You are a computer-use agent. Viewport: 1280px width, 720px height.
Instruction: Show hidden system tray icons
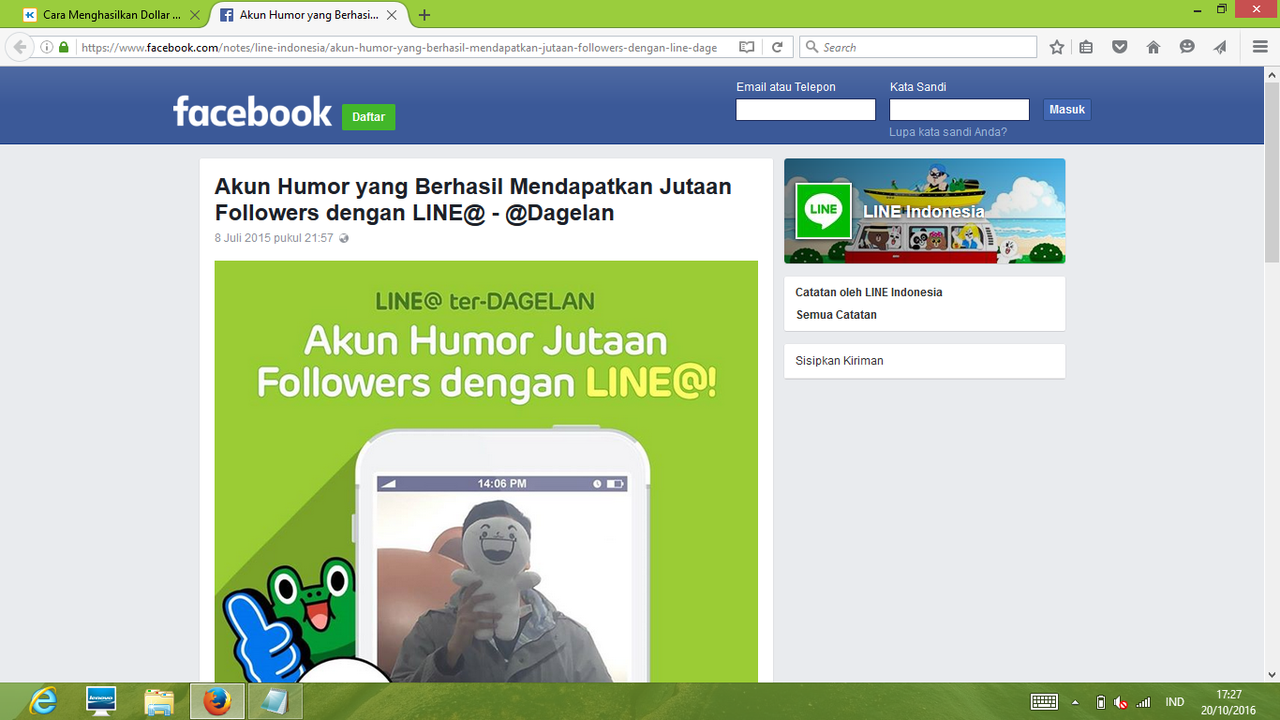point(1076,702)
